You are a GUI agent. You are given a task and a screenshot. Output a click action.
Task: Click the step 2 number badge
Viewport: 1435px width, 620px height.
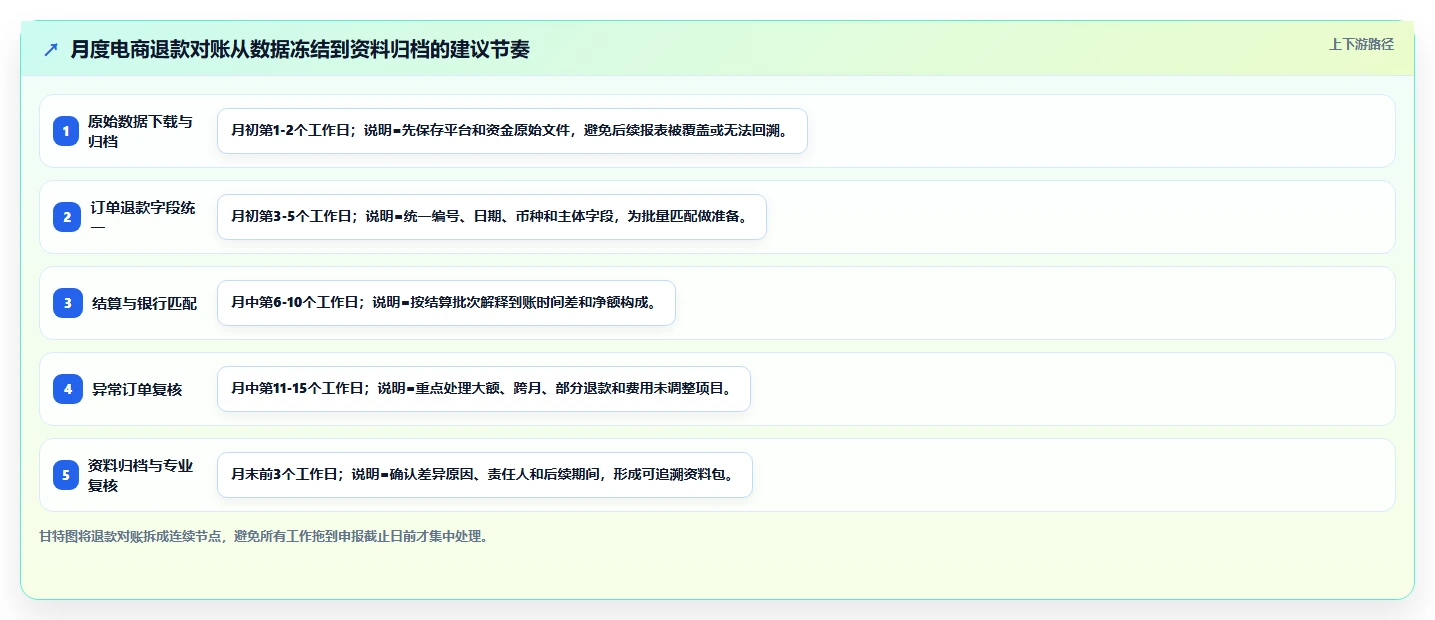tap(67, 217)
